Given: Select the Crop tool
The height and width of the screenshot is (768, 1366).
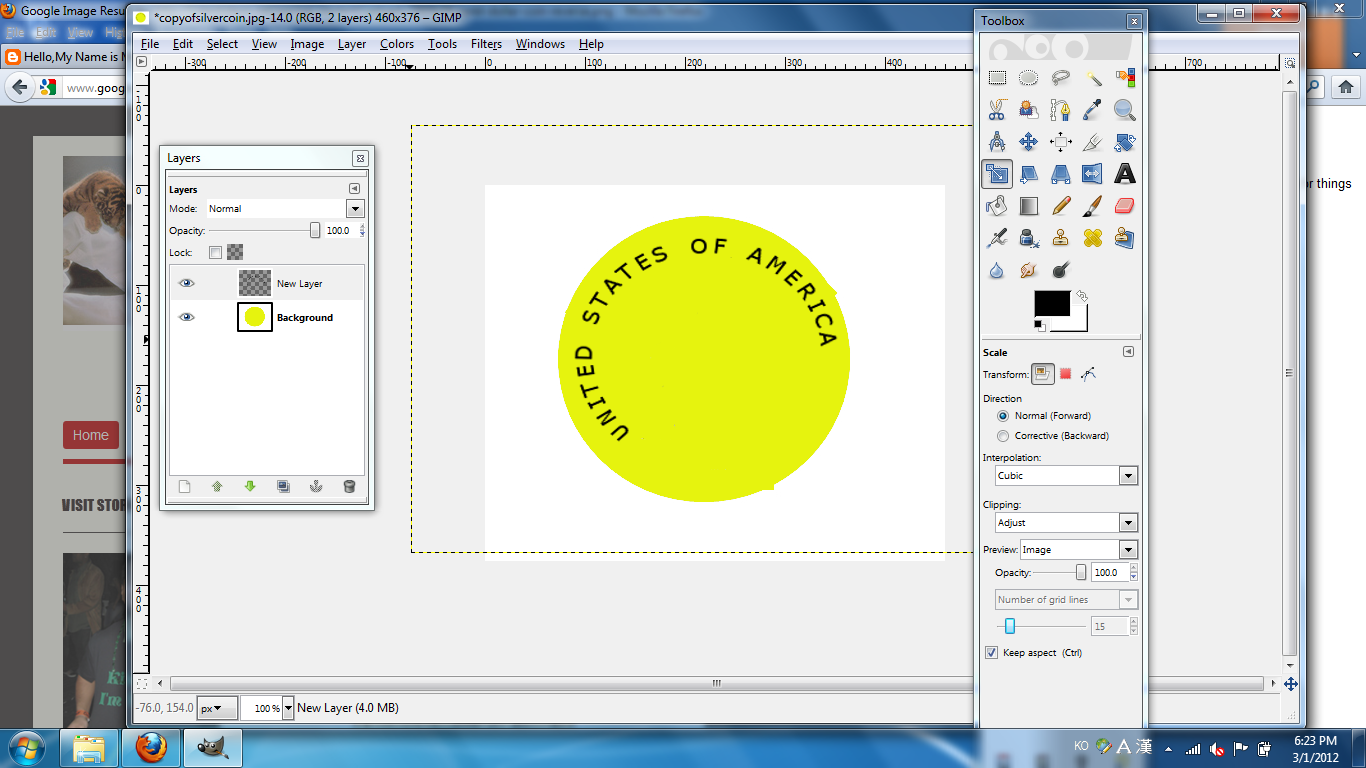Looking at the screenshot, I should click(1093, 142).
